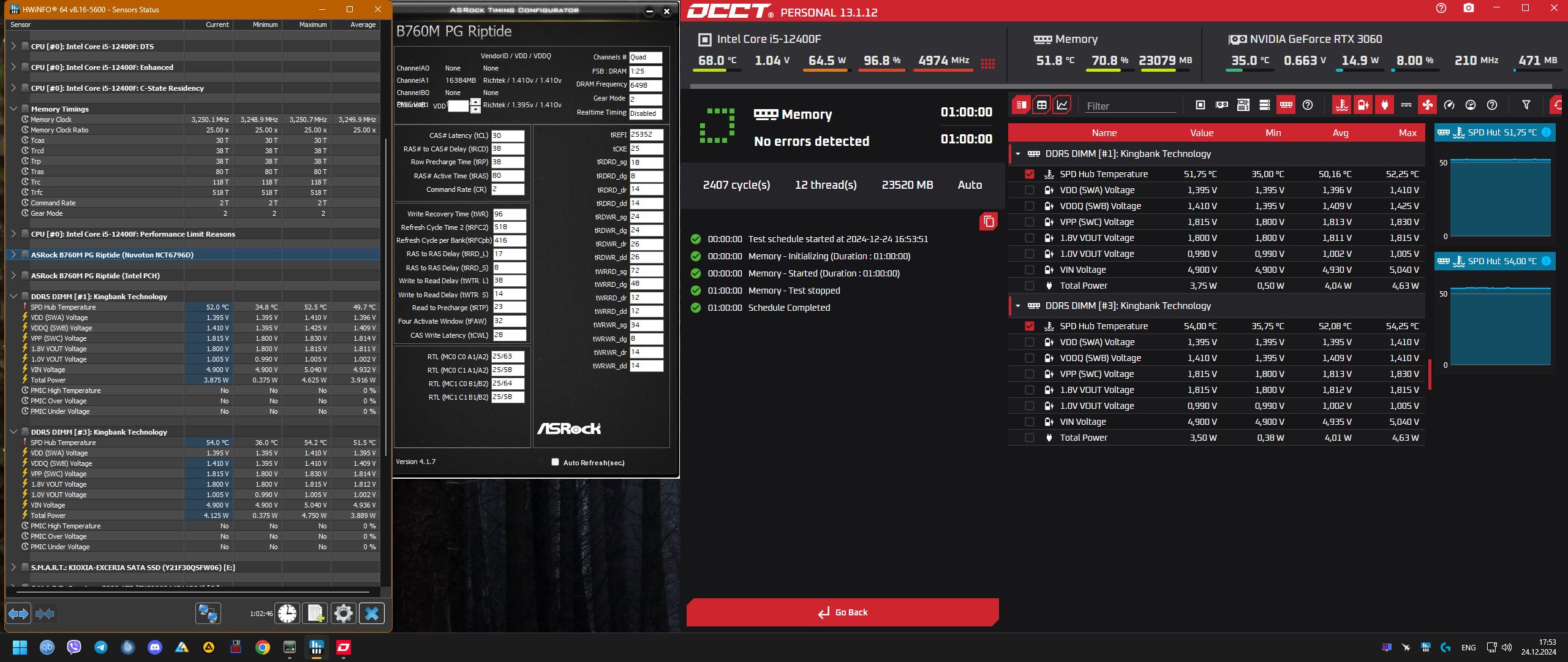Open OCCT help from the title bar
This screenshot has width=1568, height=662.
pos(1441,8)
